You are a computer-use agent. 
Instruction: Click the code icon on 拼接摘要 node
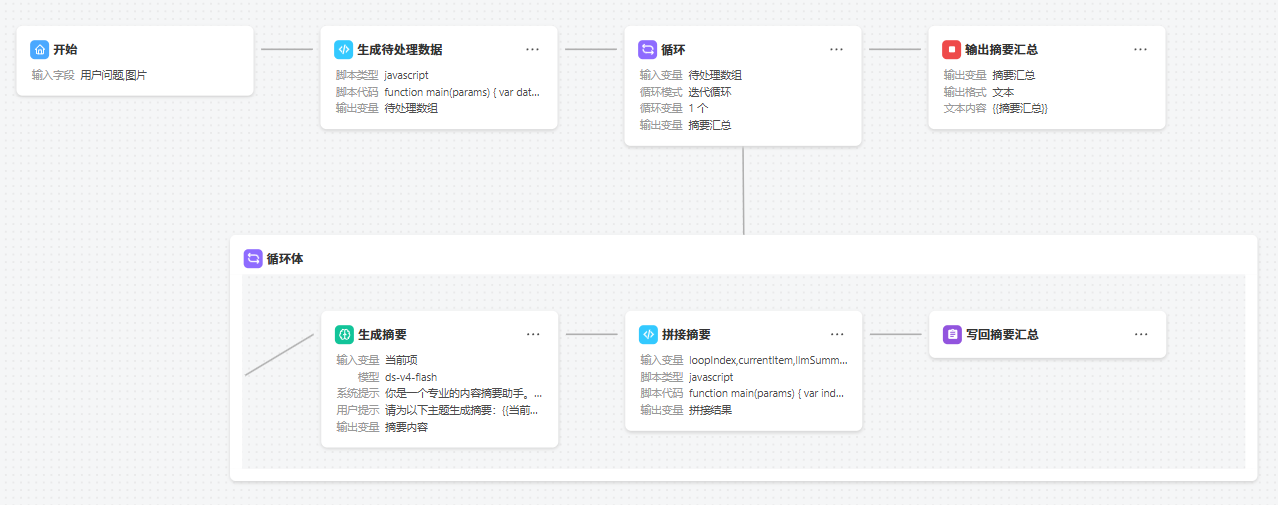(x=648, y=334)
